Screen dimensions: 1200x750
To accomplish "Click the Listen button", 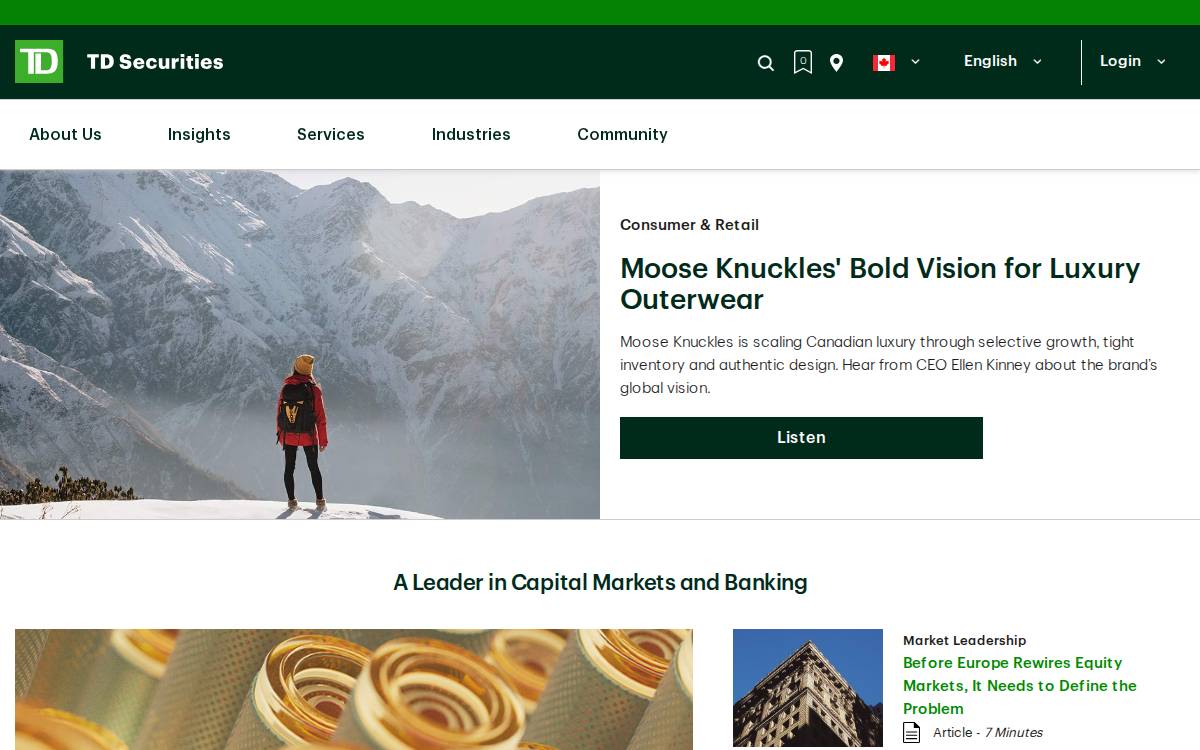I will tap(801, 438).
